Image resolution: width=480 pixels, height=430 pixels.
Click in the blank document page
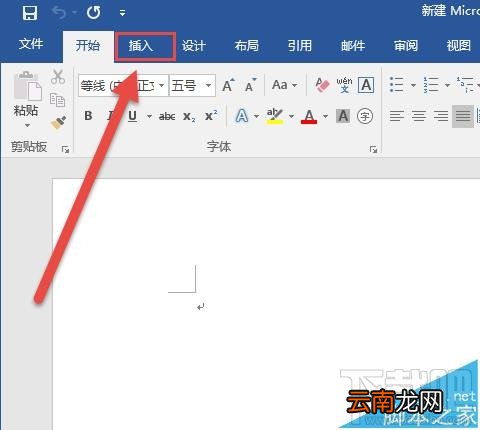tap(266, 304)
